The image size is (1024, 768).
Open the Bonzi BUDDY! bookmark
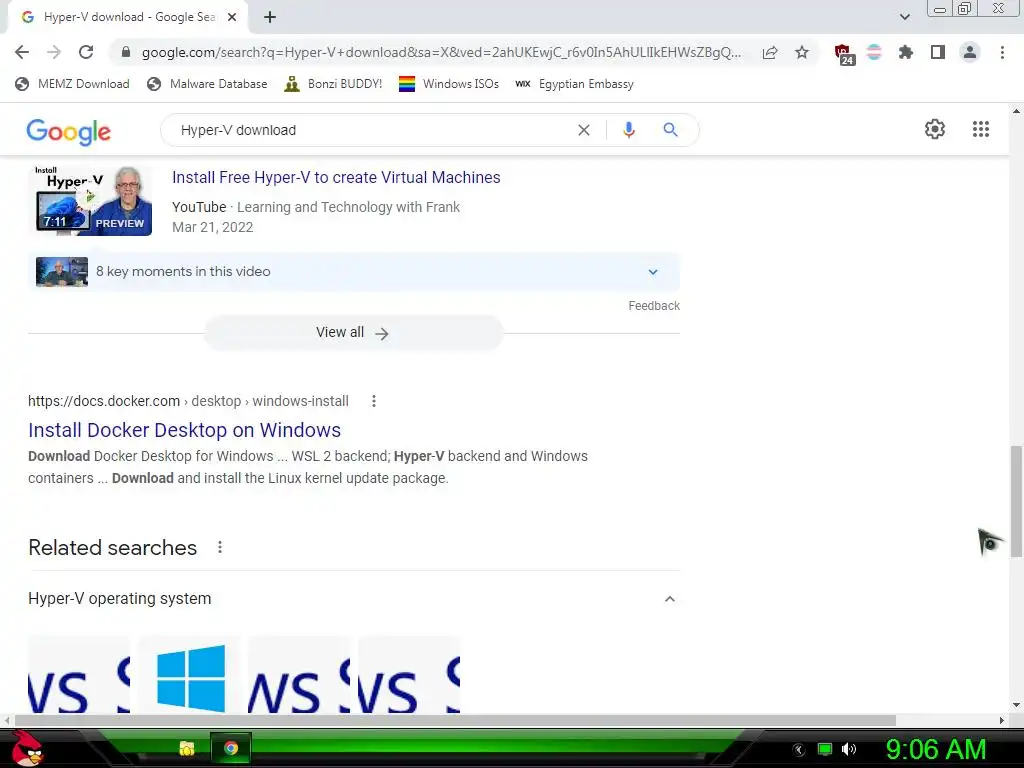tap(333, 84)
